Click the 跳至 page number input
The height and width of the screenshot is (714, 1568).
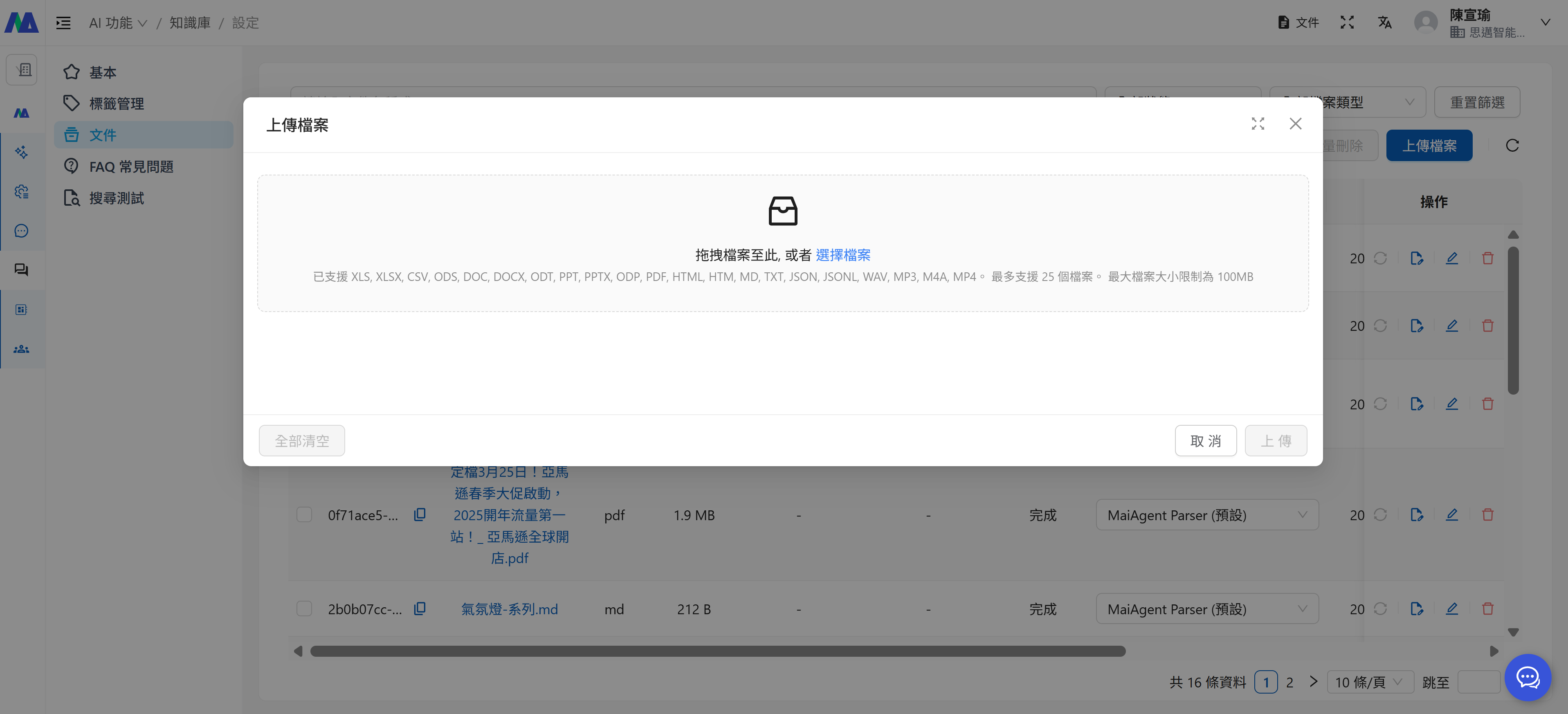(1478, 683)
